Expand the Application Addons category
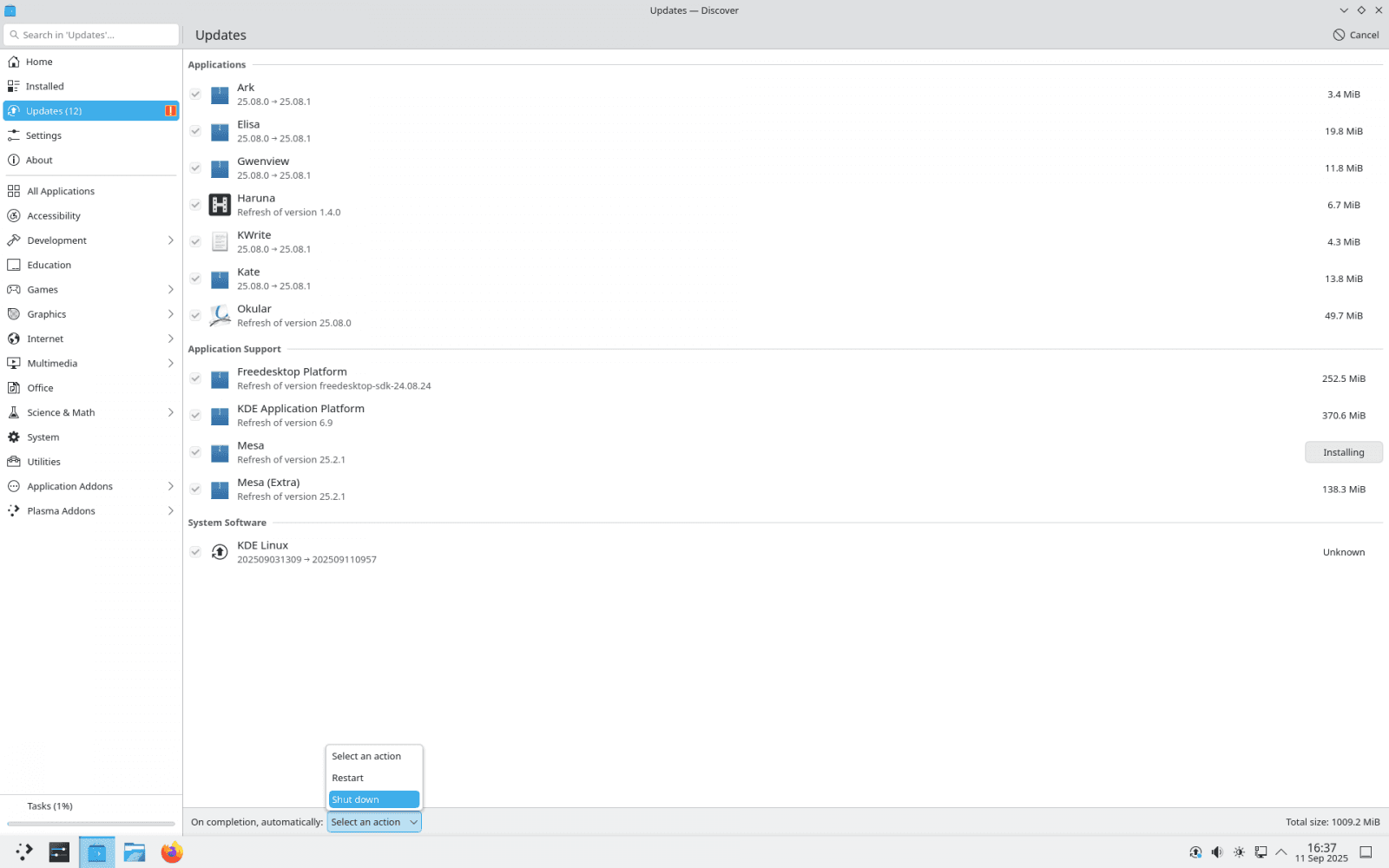The height and width of the screenshot is (868, 1389). (x=170, y=486)
